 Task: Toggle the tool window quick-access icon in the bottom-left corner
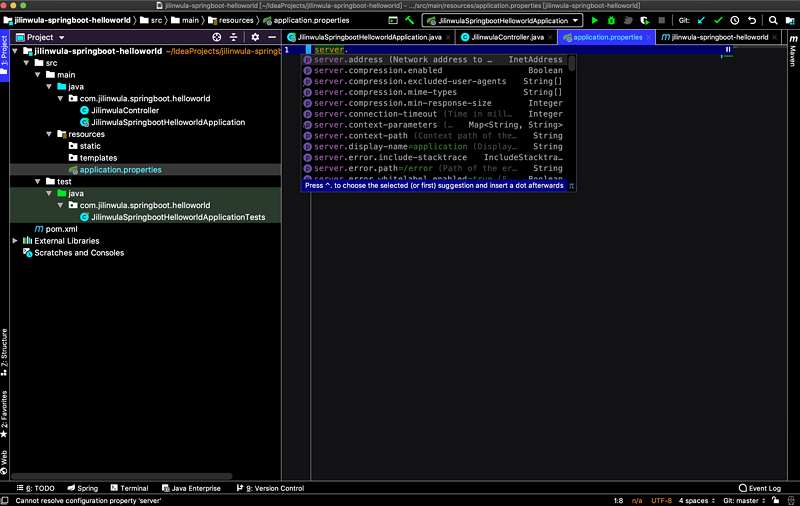click(4, 501)
